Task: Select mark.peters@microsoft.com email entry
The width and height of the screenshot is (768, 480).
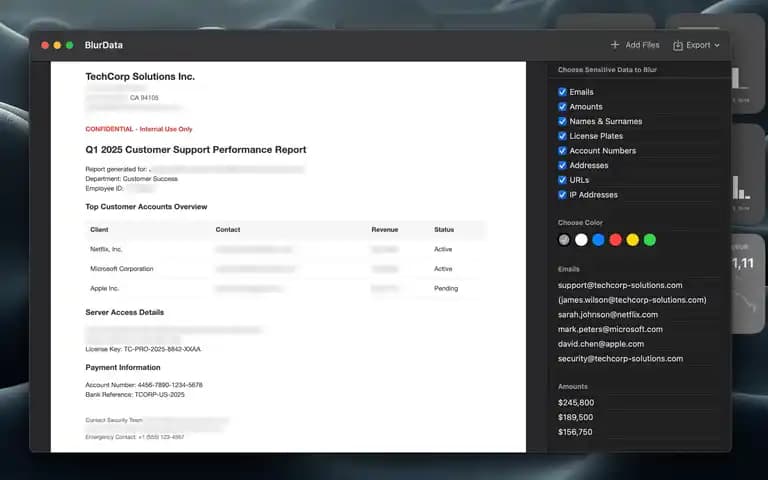Action: point(610,329)
